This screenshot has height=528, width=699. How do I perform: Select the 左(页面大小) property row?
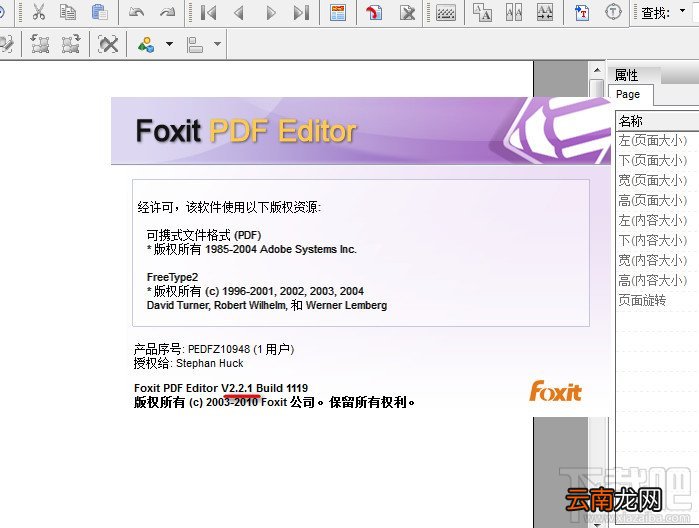click(657, 140)
